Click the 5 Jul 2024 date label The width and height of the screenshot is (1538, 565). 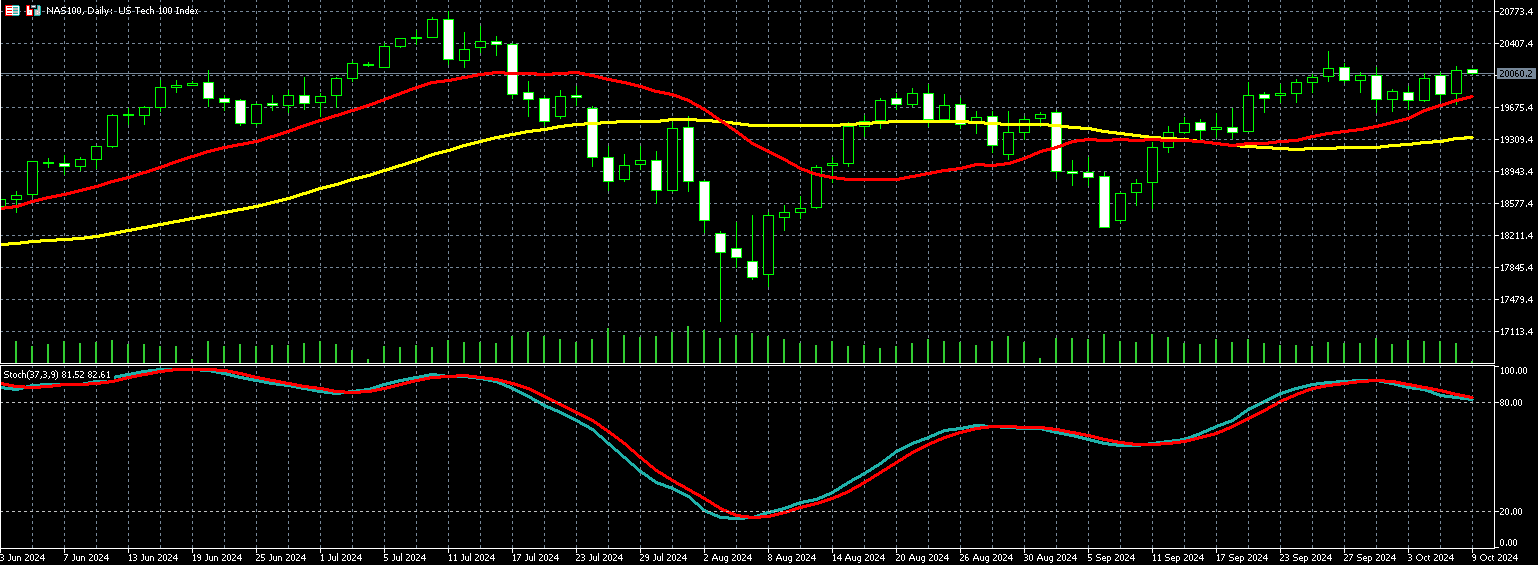pyautogui.click(x=407, y=557)
